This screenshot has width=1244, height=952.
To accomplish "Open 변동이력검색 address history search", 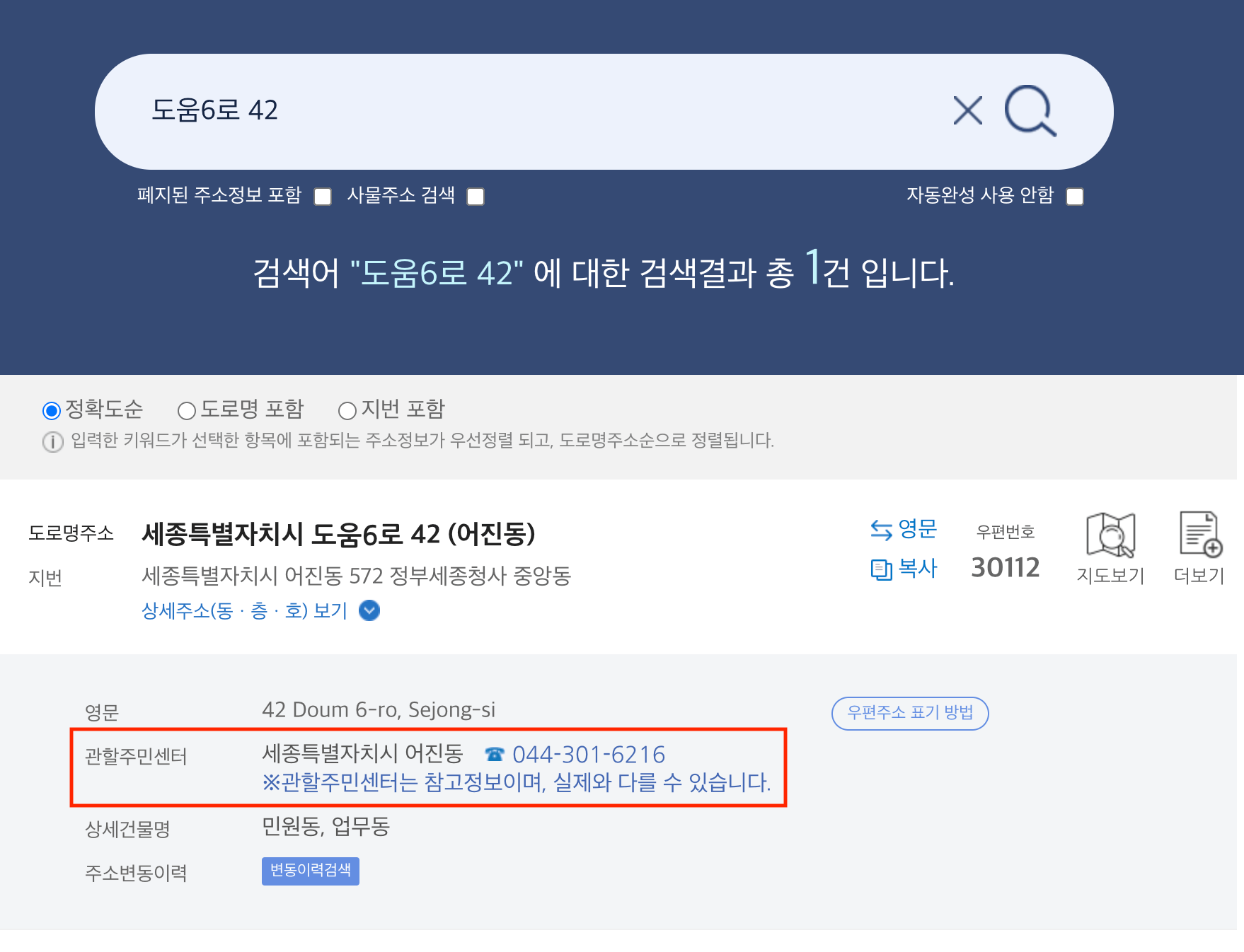I will coord(310,871).
